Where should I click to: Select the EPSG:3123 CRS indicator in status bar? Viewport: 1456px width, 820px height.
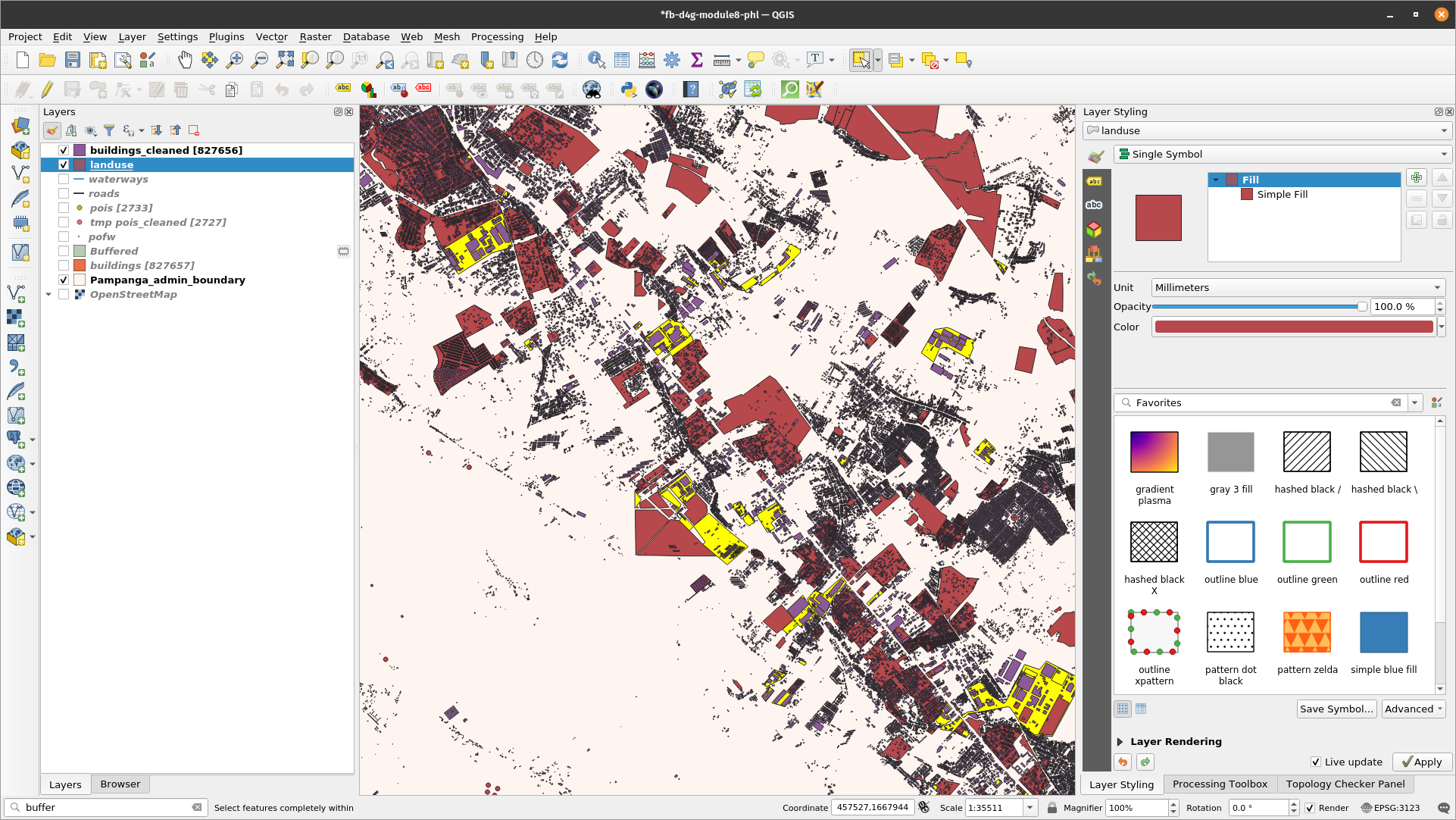(x=1394, y=807)
